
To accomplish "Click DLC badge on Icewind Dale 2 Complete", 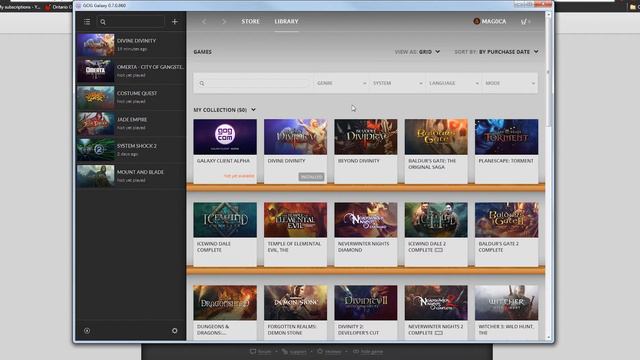I will [x=439, y=250].
